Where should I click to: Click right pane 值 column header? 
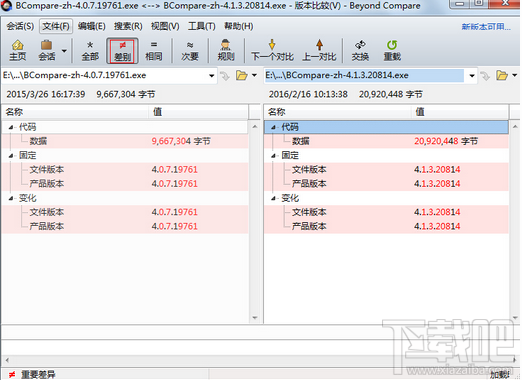pos(460,112)
